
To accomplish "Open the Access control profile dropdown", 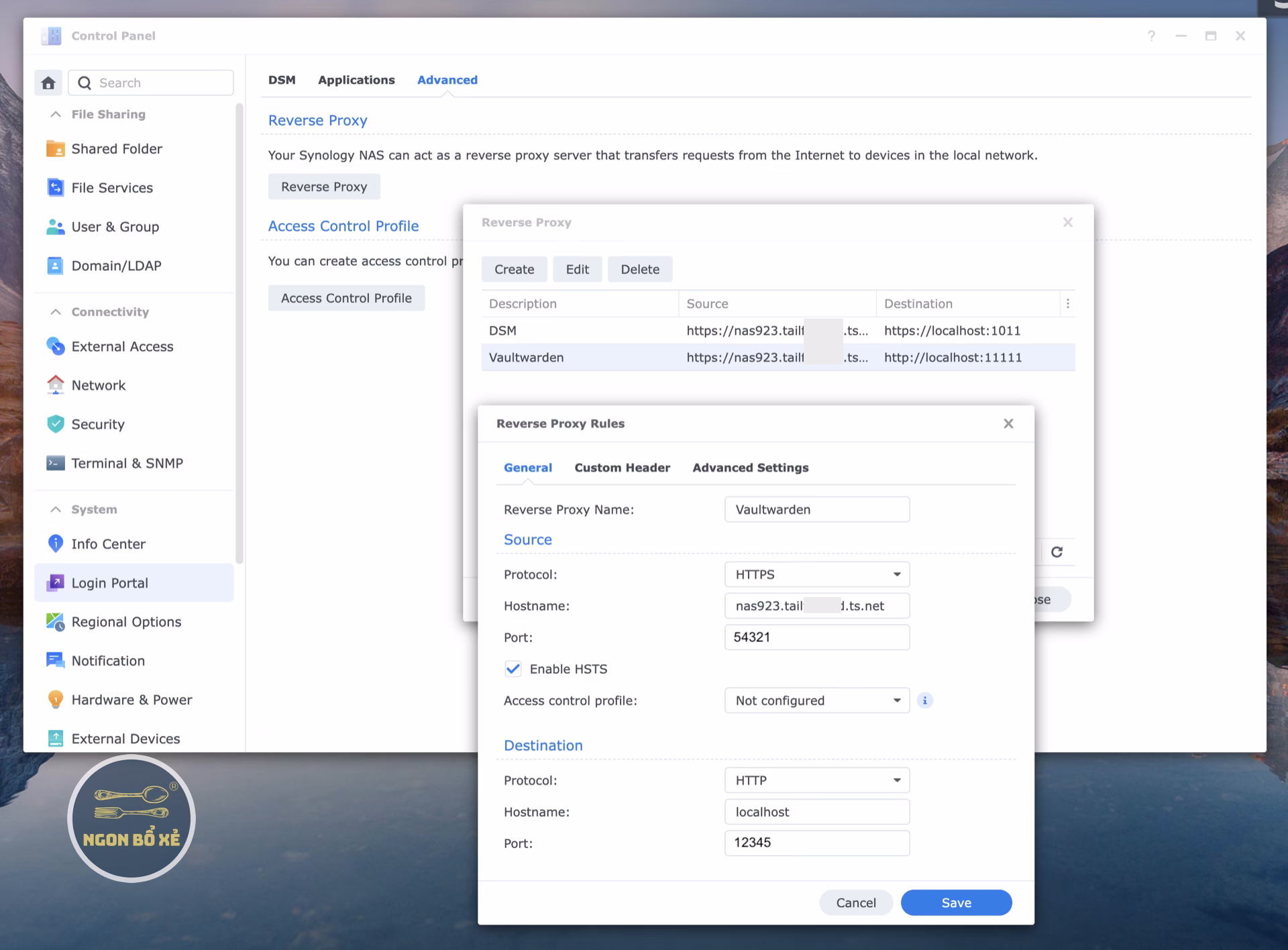I will [817, 700].
